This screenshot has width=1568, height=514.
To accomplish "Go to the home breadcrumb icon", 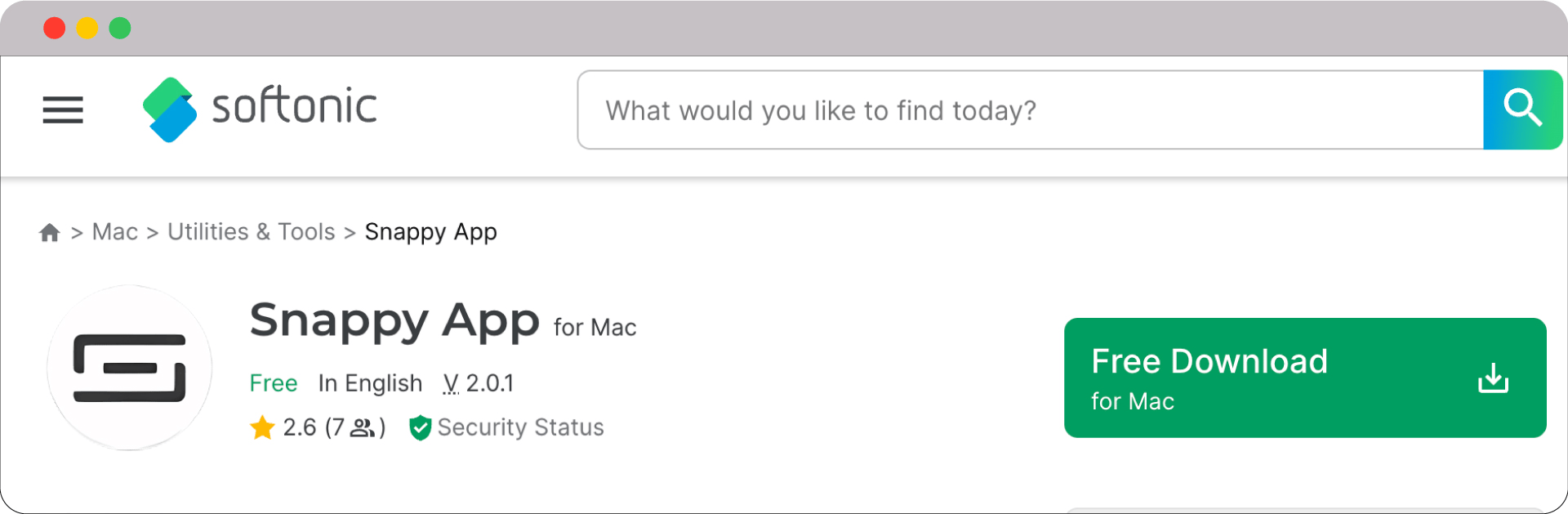I will (50, 233).
